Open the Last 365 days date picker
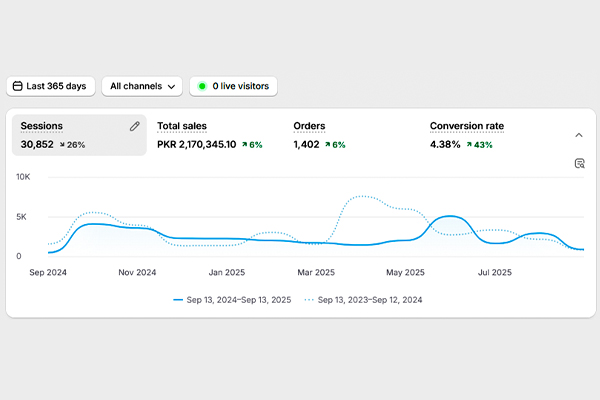This screenshot has width=600, height=400. click(x=50, y=87)
